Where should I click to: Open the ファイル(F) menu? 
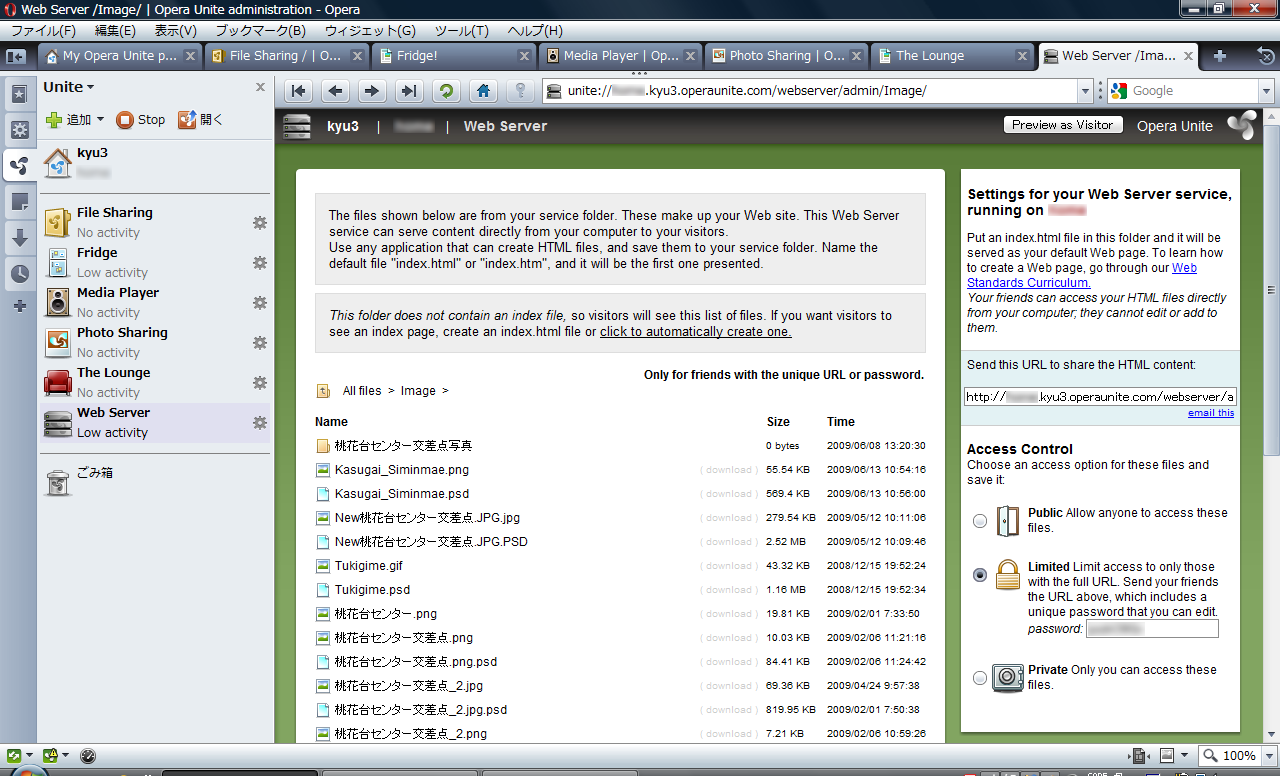42,31
